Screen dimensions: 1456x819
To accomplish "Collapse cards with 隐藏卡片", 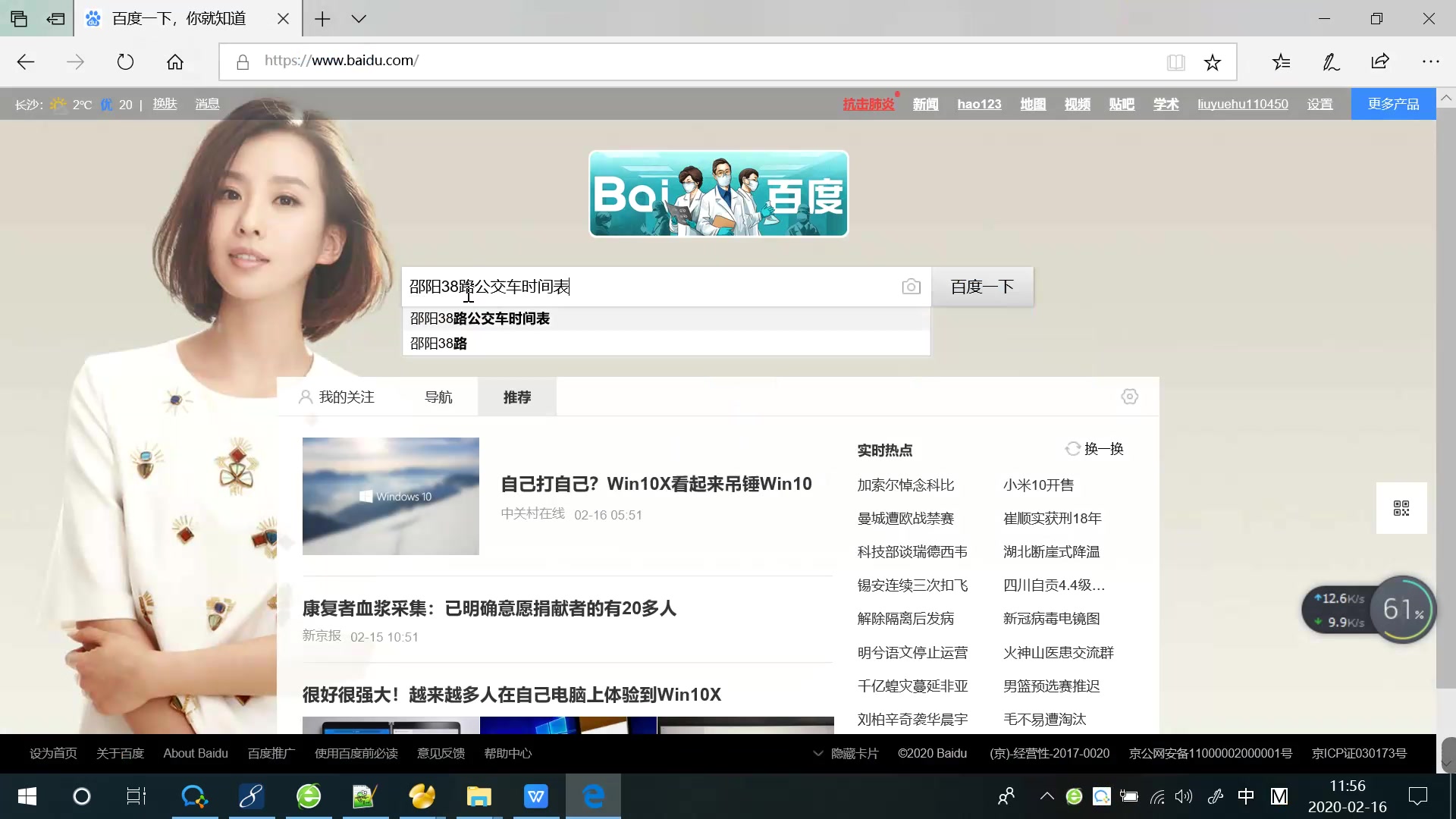I will [x=846, y=754].
